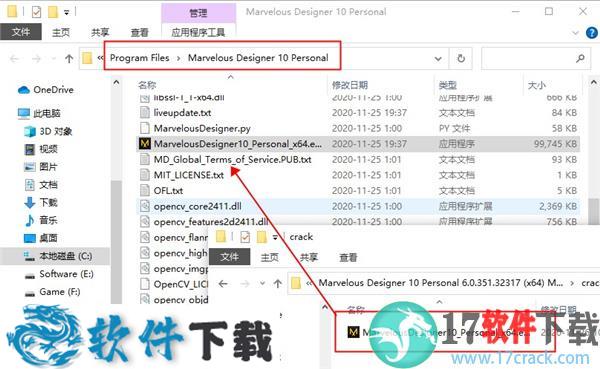Image resolution: width=600 pixels, height=369 pixels.
Task: Click the help question mark icon
Action: point(592,33)
